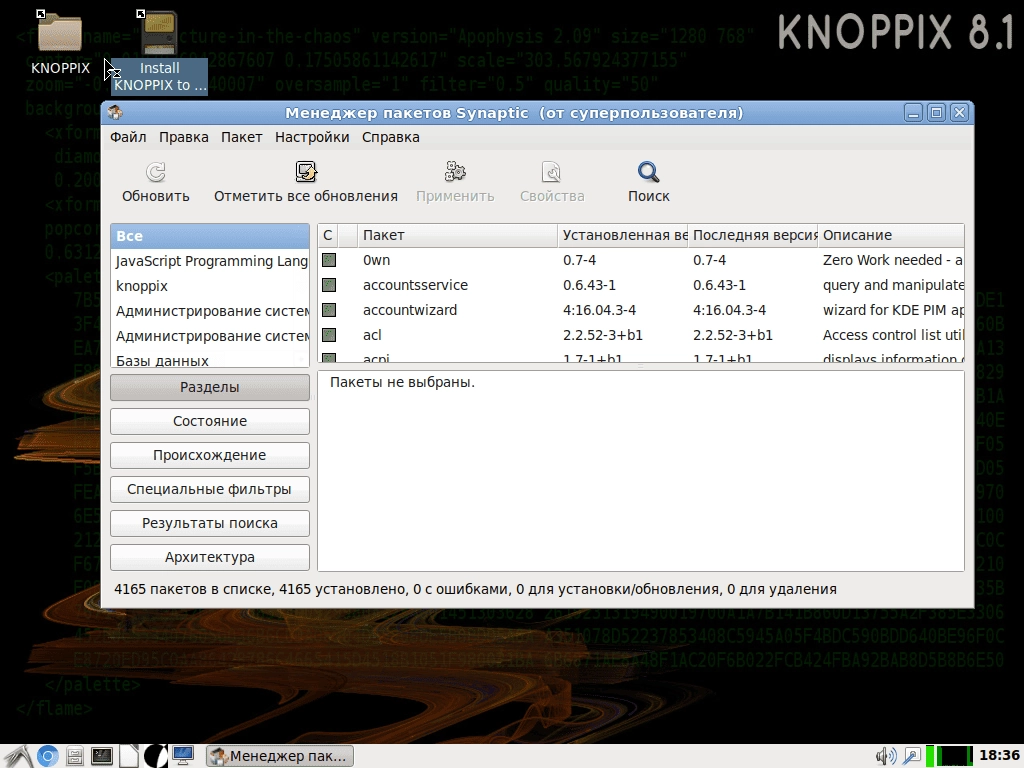The image size is (1024, 768).
Task: Click the 18:36 clock
Action: coord(999,756)
